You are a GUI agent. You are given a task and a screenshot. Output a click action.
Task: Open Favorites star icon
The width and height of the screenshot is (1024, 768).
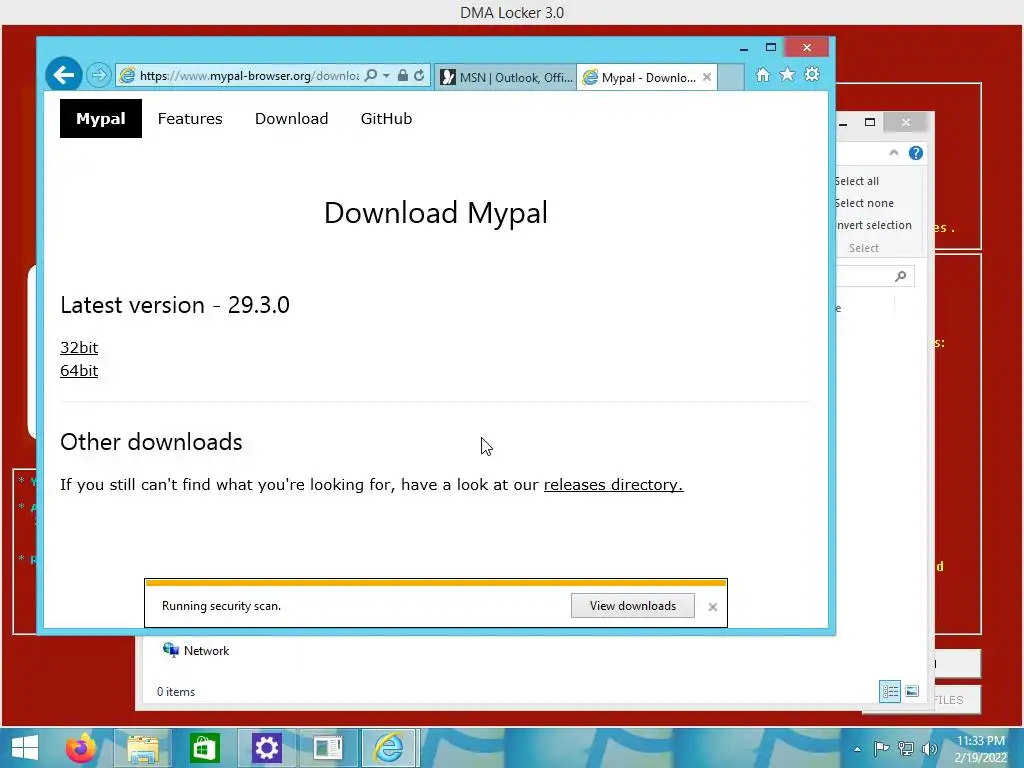788,75
